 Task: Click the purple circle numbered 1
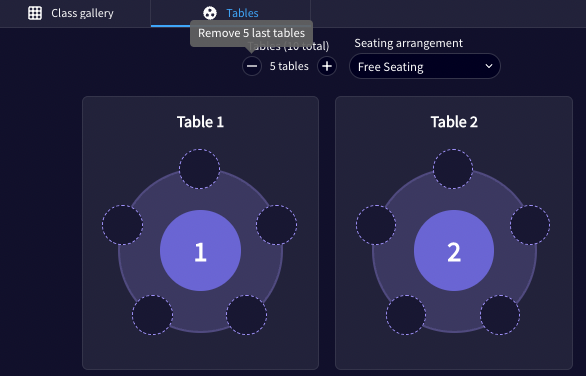coord(200,250)
